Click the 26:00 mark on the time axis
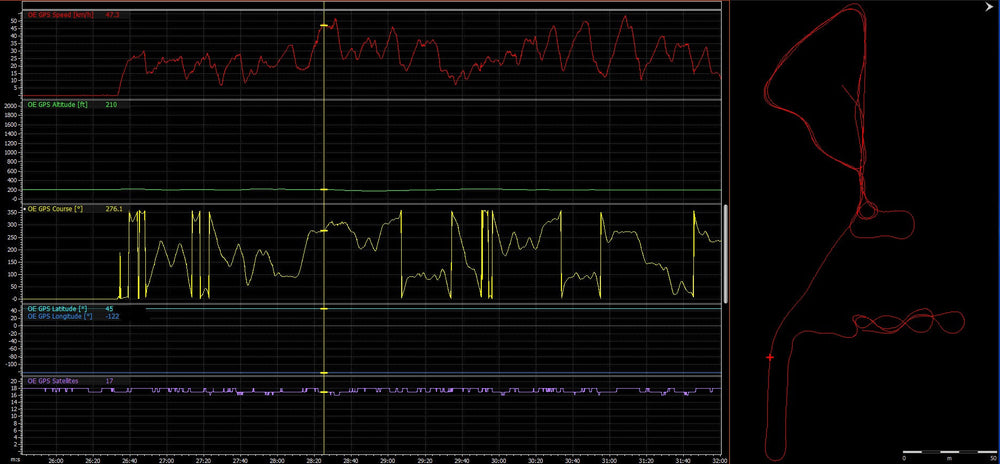This screenshot has width=1000, height=464. 56,460
